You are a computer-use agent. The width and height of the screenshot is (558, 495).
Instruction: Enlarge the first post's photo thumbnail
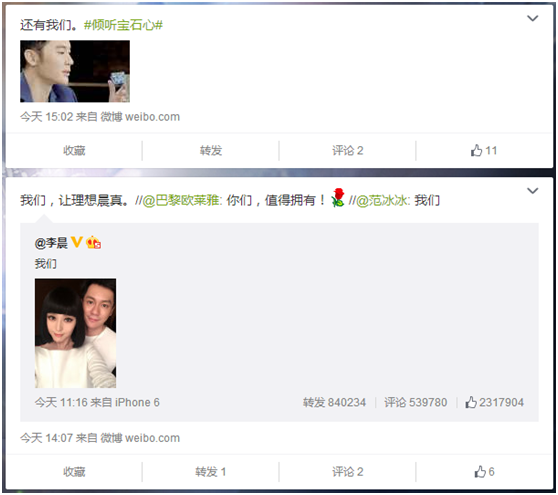point(75,71)
